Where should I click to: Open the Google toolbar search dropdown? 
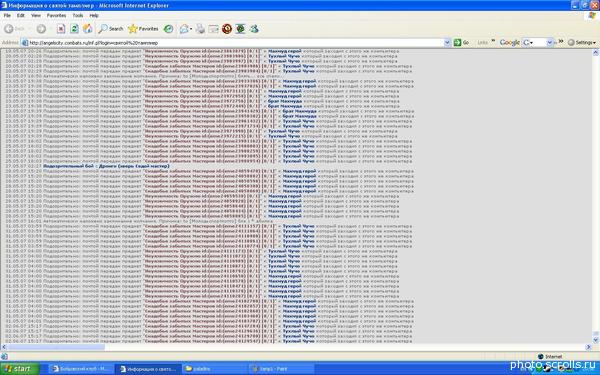(549, 42)
